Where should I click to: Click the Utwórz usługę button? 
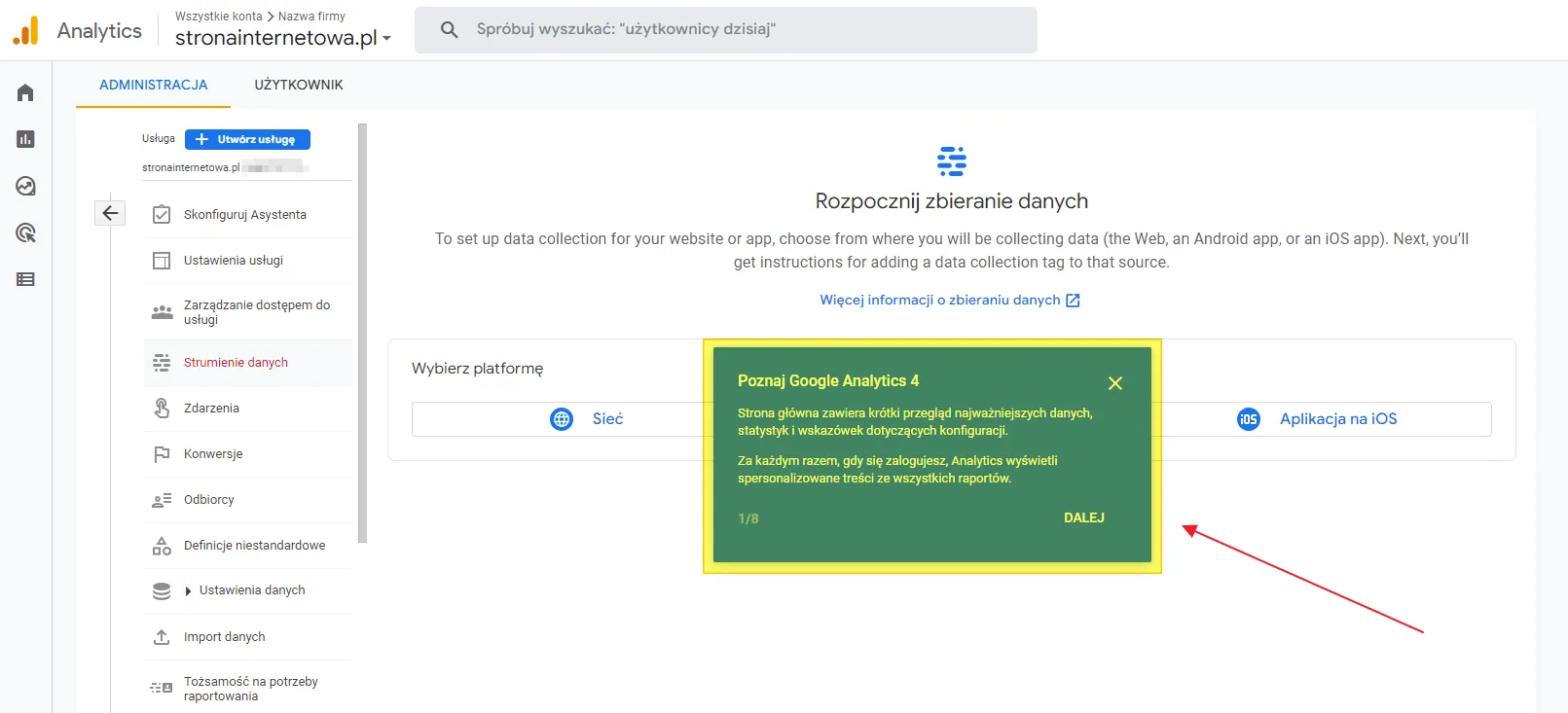[x=247, y=139]
